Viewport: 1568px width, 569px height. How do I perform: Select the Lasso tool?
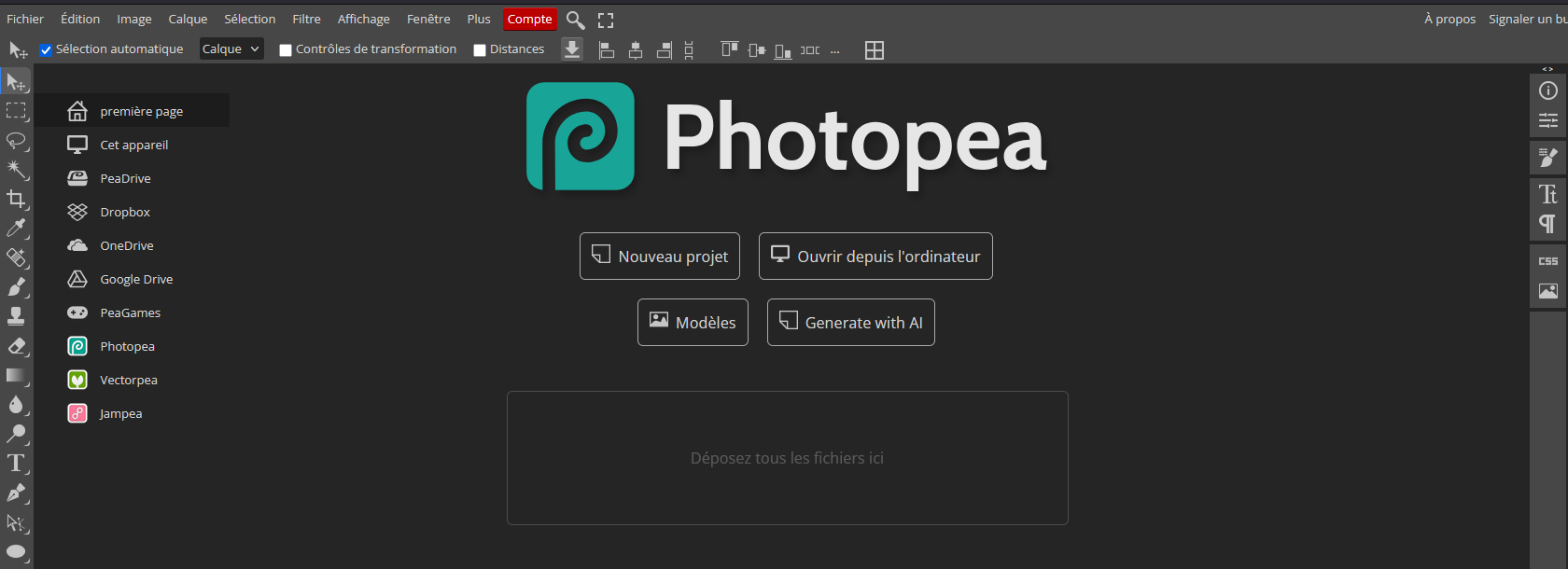16,141
